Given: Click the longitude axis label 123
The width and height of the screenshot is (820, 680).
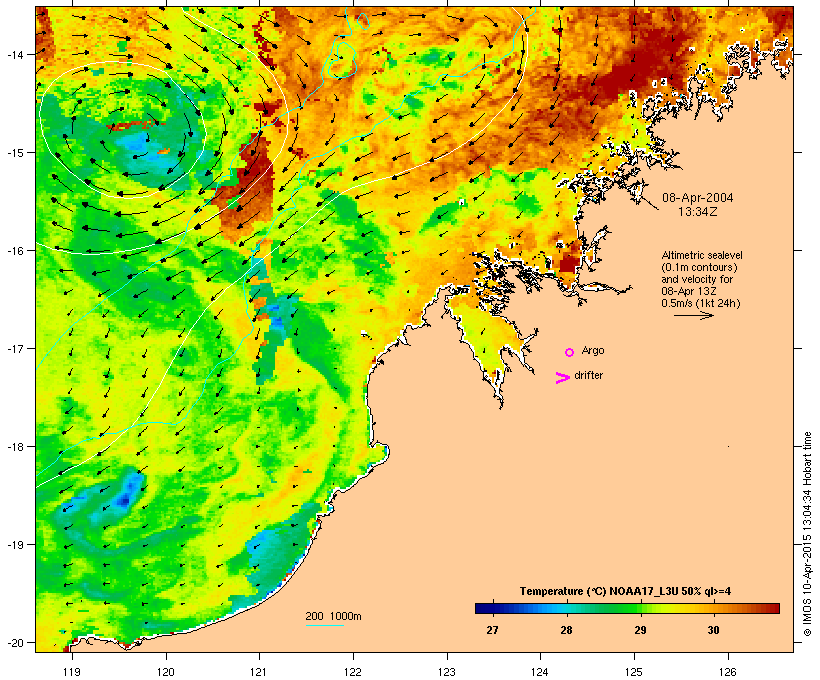Looking at the screenshot, I should tap(447, 672).
